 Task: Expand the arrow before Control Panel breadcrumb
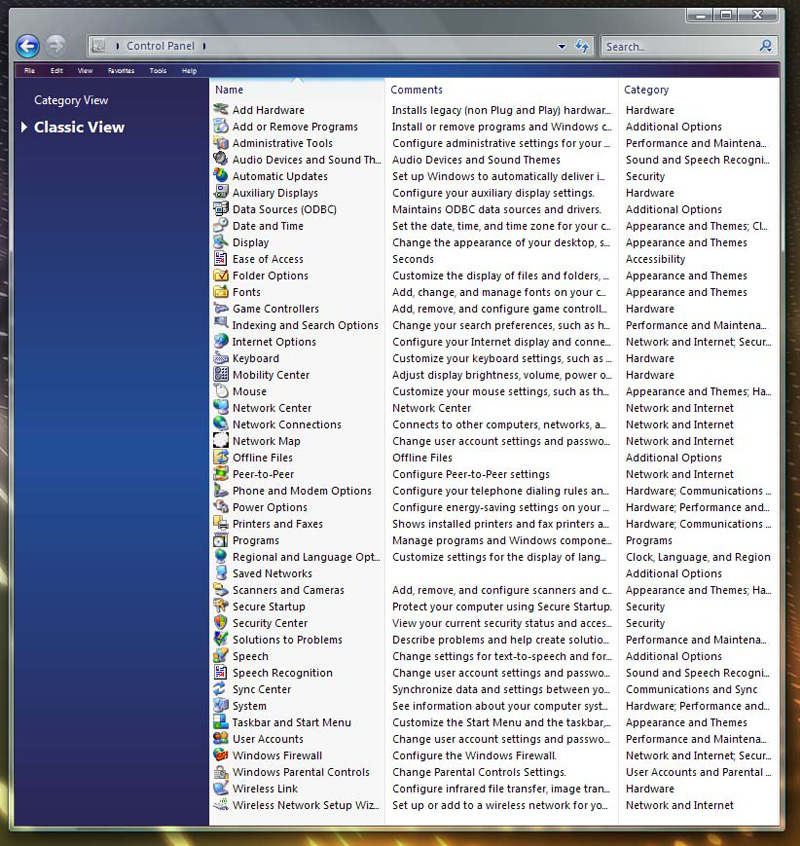pos(118,46)
